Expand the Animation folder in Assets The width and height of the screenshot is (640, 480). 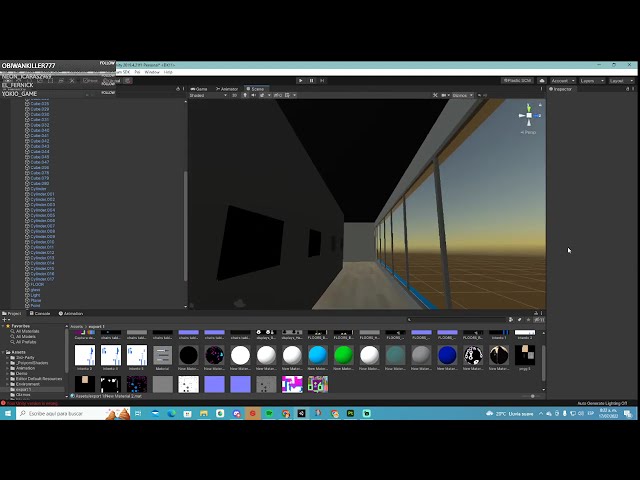7,368
